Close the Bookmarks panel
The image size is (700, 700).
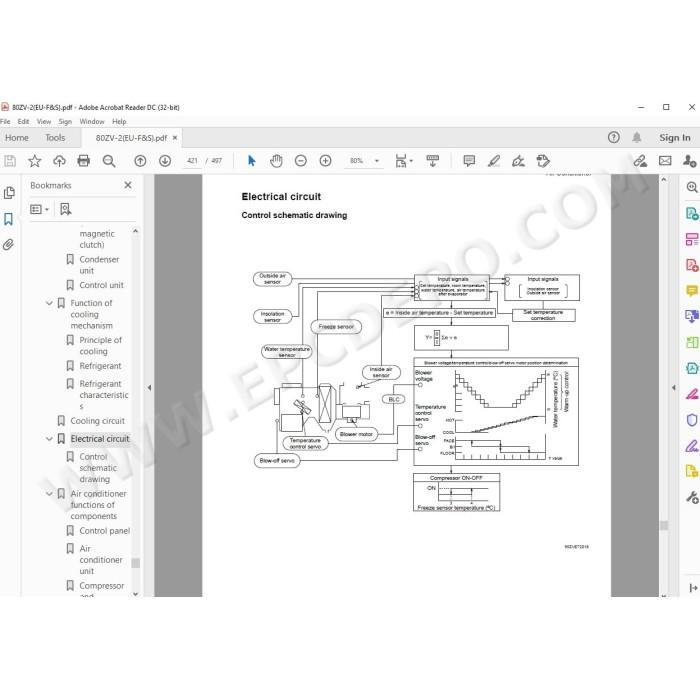click(x=128, y=185)
